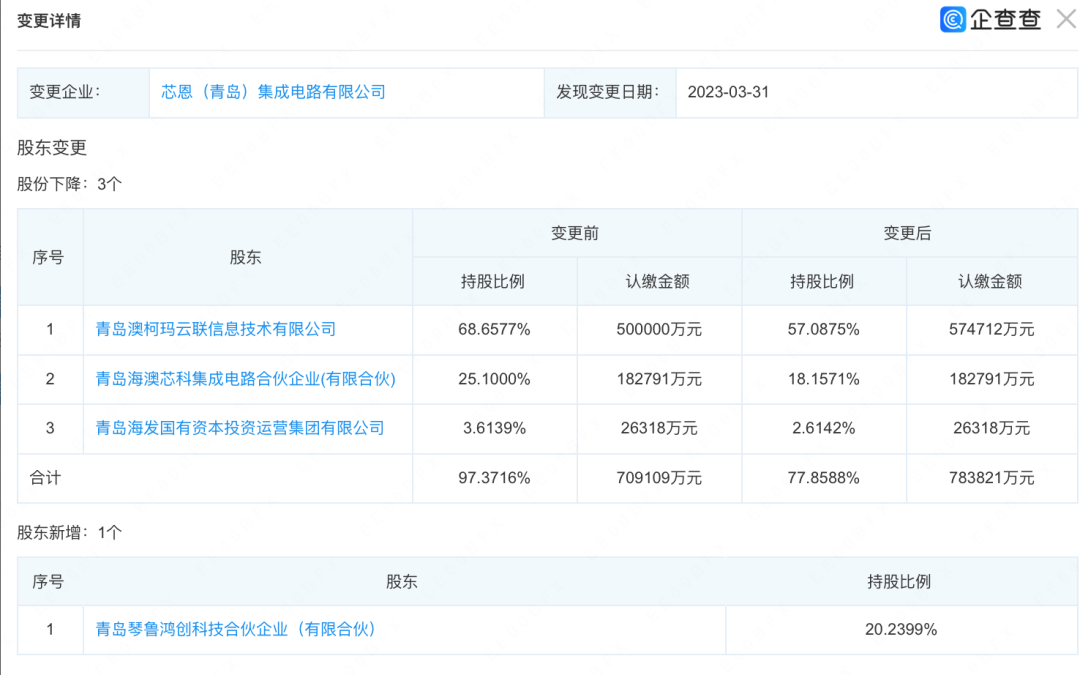Click the 合计 row label
The image size is (1080, 675).
pos(45,478)
